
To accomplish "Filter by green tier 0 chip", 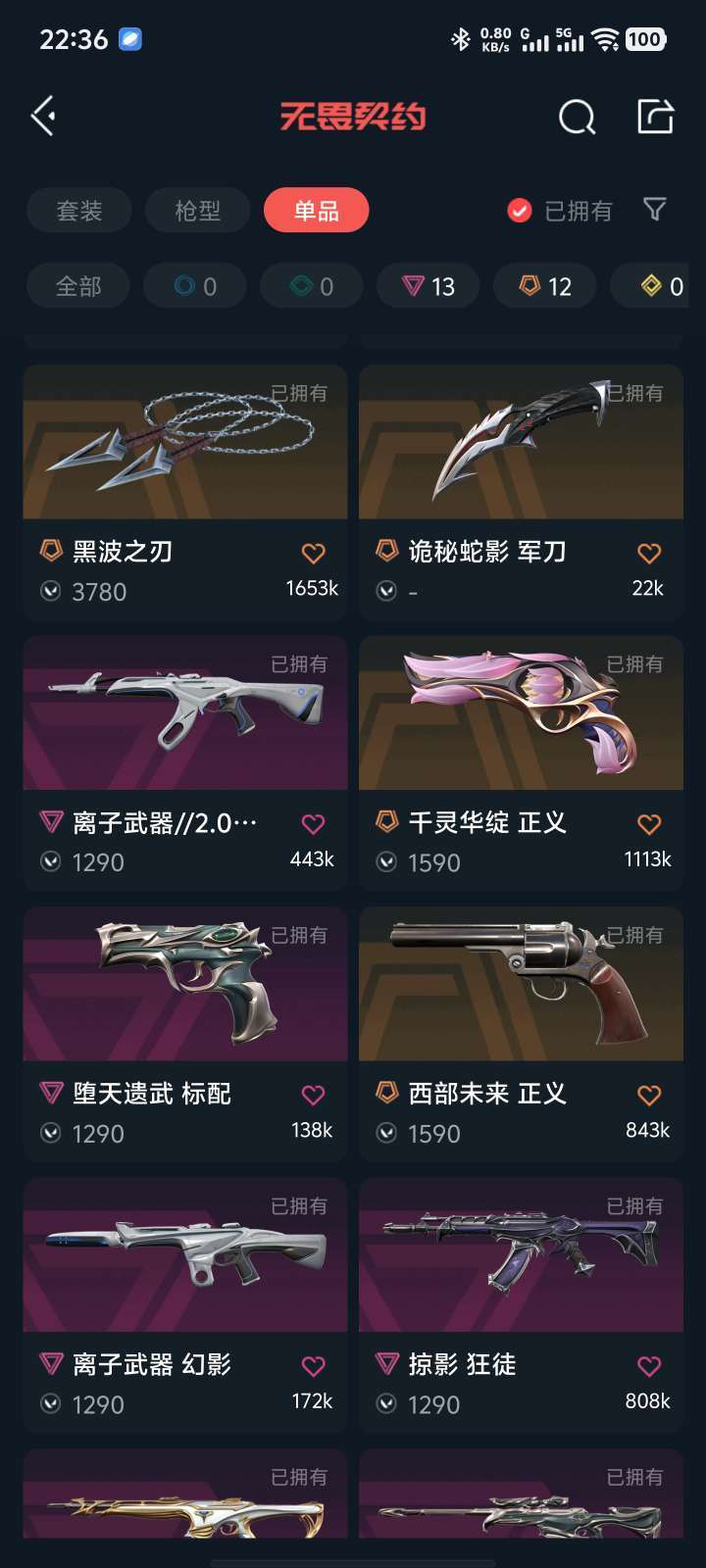I will tap(312, 286).
